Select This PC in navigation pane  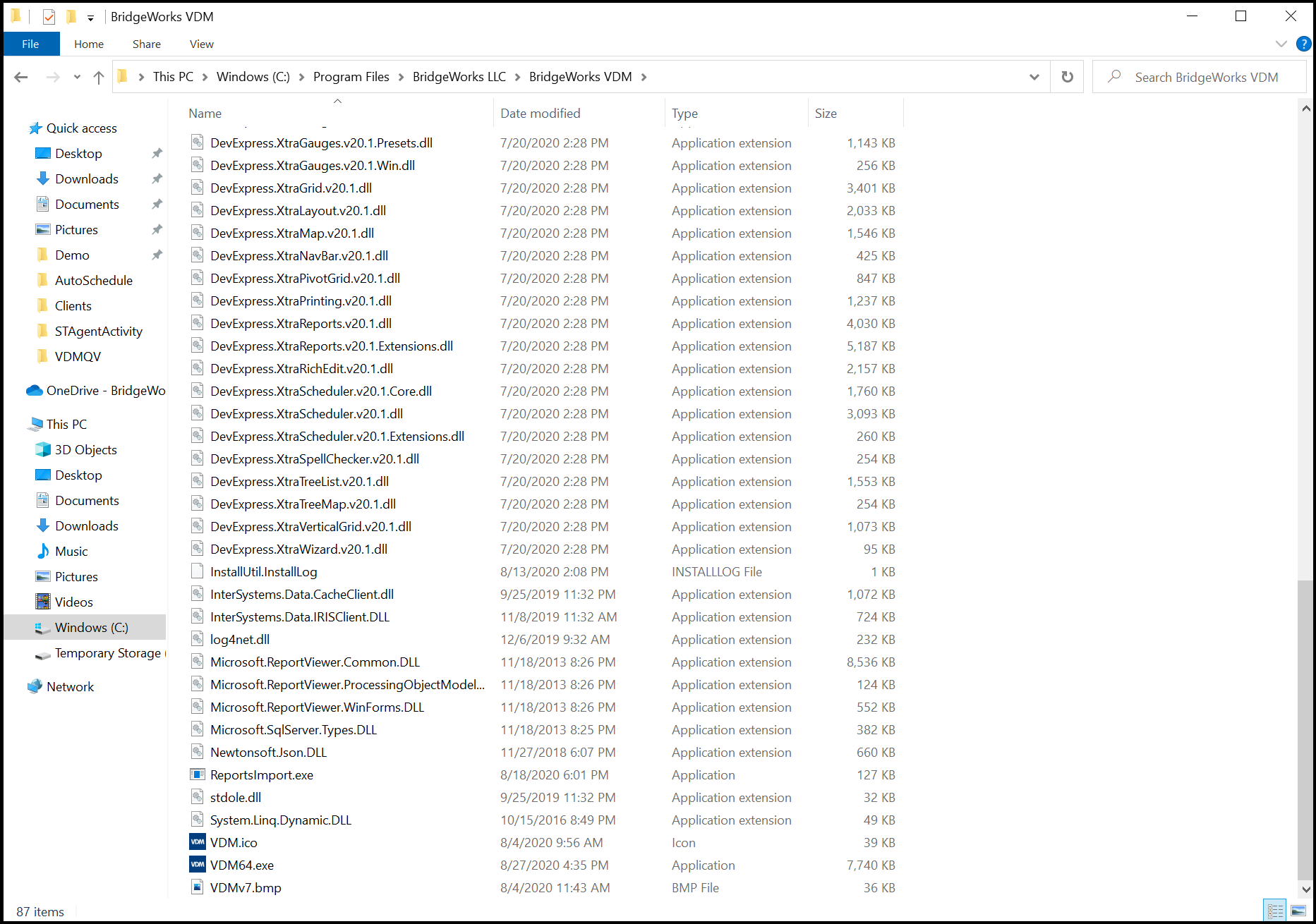(x=66, y=425)
